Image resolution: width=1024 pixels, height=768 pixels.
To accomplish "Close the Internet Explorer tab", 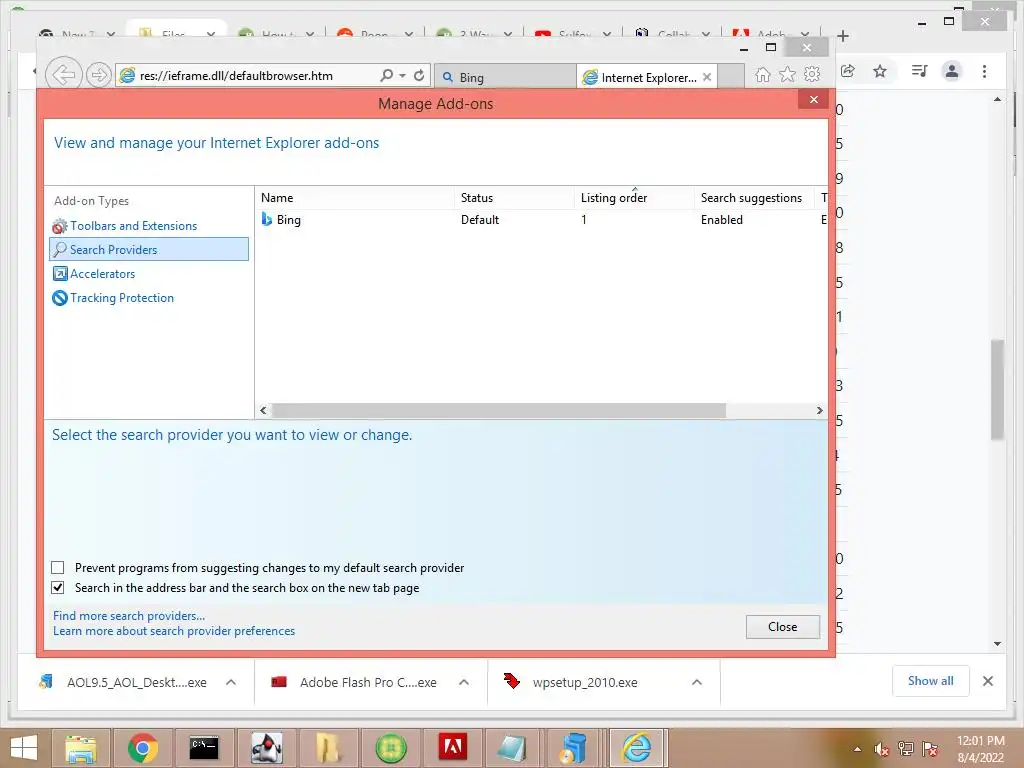I will point(707,77).
